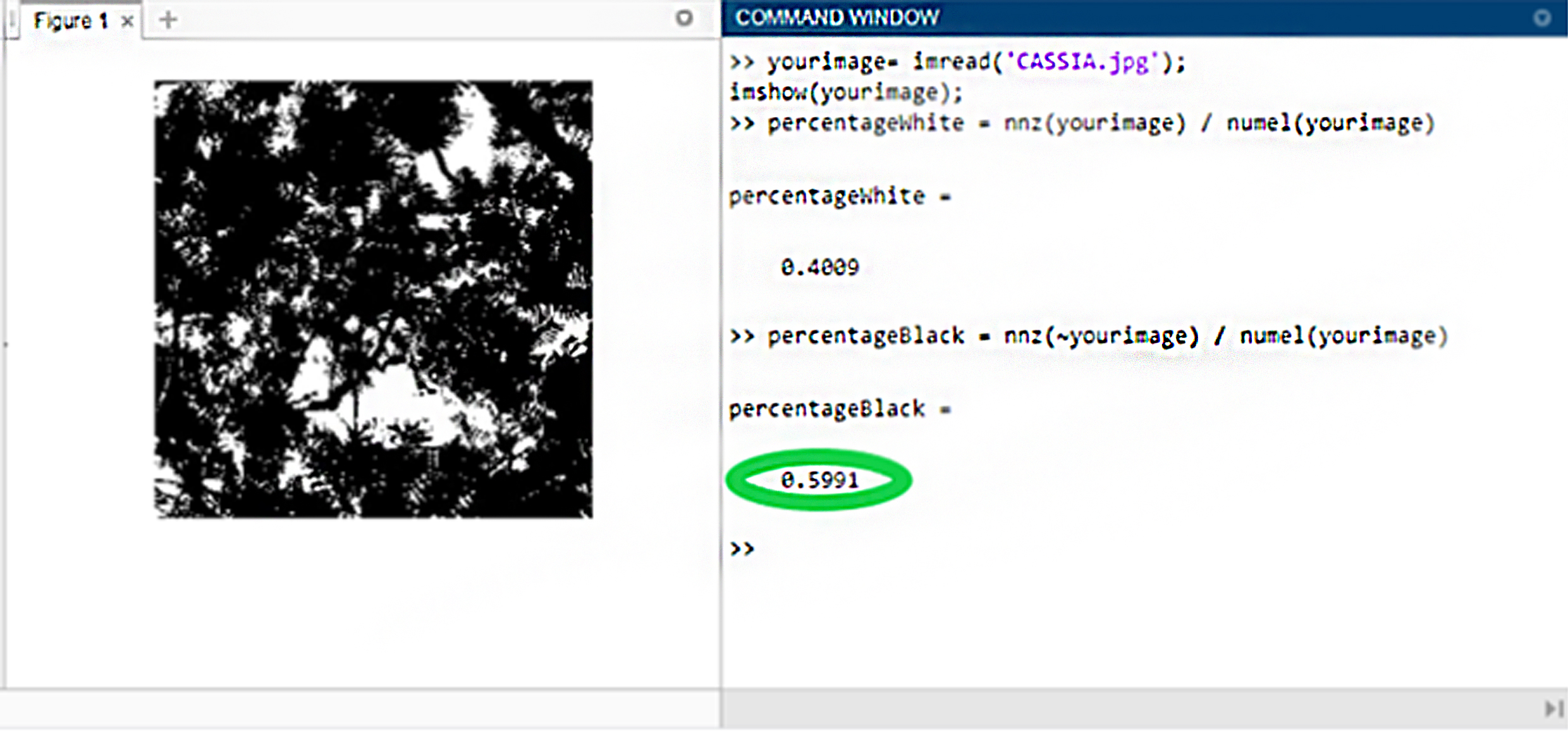Click the circled 0.5991 result value
The image size is (1568, 732).
pyautogui.click(x=820, y=480)
